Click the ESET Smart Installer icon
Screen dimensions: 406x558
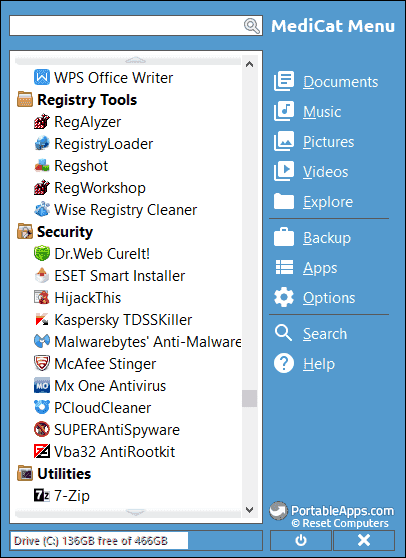click(42, 275)
